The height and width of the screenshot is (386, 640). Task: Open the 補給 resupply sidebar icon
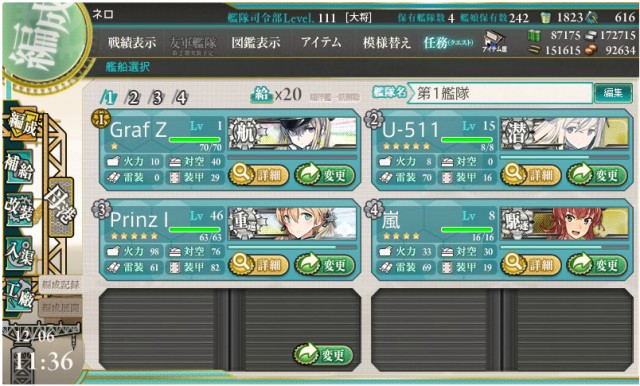pos(19,166)
